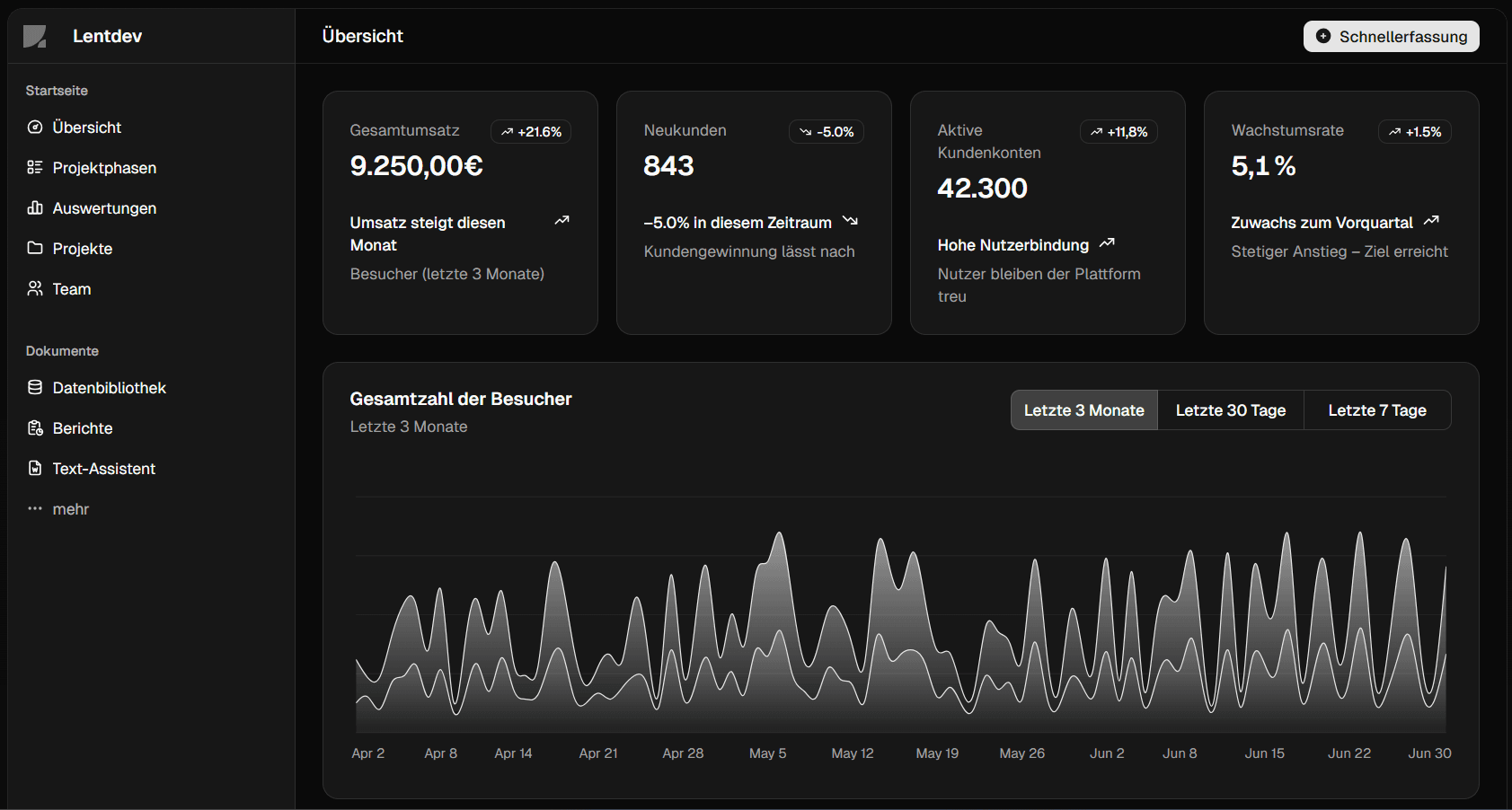This screenshot has width=1512, height=810.
Task: Open the Auswertungen menu item
Action: click(x=104, y=208)
